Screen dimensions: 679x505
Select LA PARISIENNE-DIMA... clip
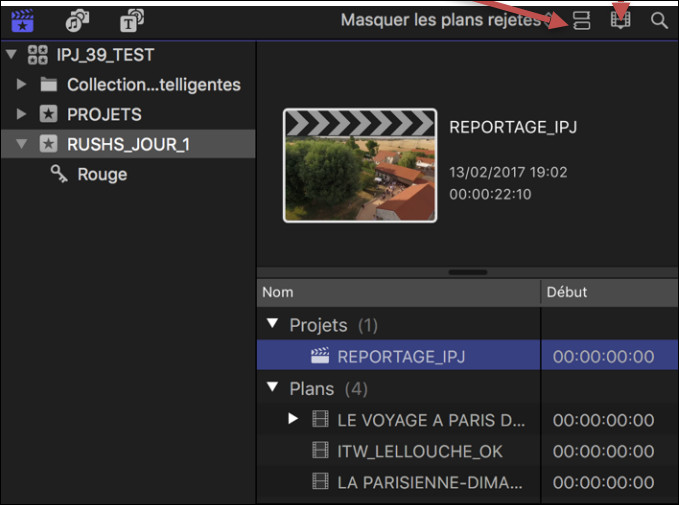pos(430,482)
